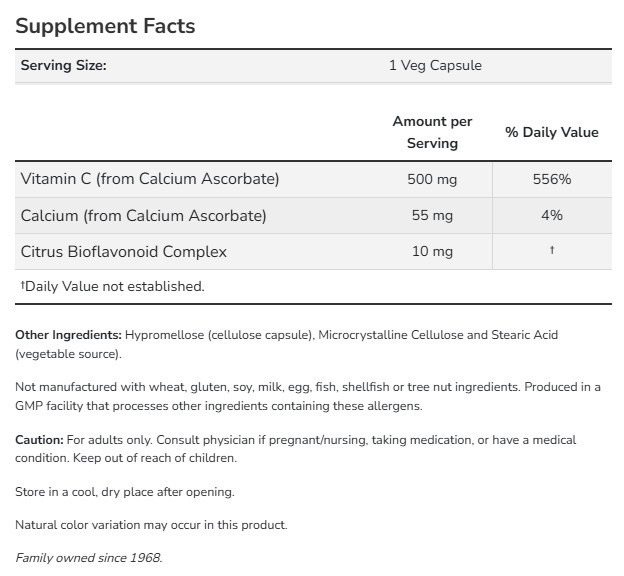This screenshot has height=576, width=624.
Task: Click the 500 mg amount cell
Action: 432,179
